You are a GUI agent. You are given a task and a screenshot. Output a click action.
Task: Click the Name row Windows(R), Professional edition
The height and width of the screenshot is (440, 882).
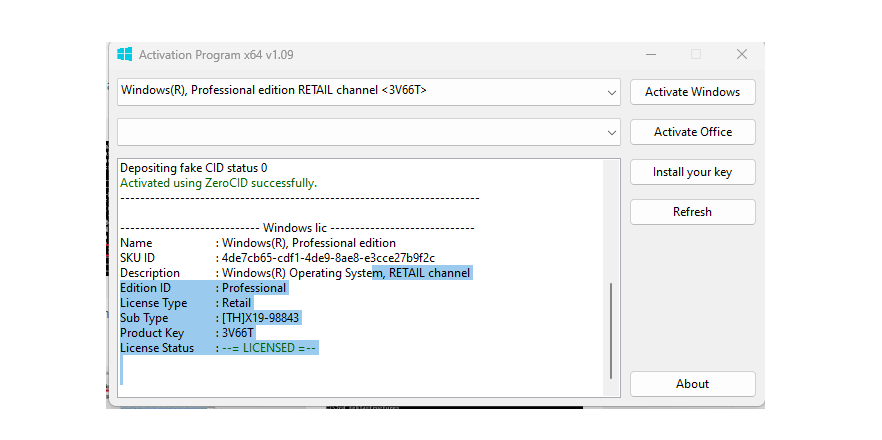[309, 243]
